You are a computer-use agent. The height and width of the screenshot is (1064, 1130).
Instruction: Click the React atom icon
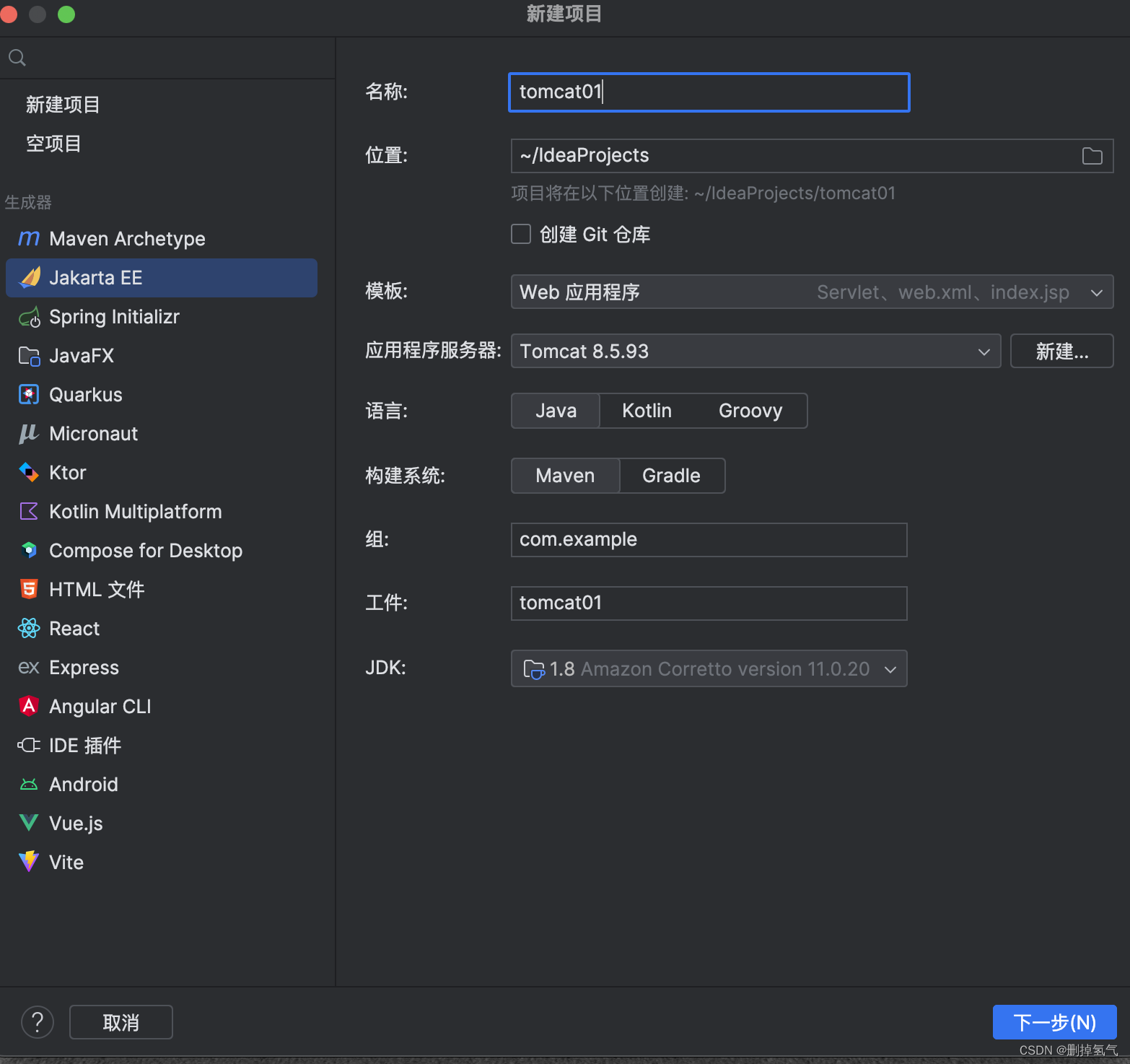click(x=29, y=628)
